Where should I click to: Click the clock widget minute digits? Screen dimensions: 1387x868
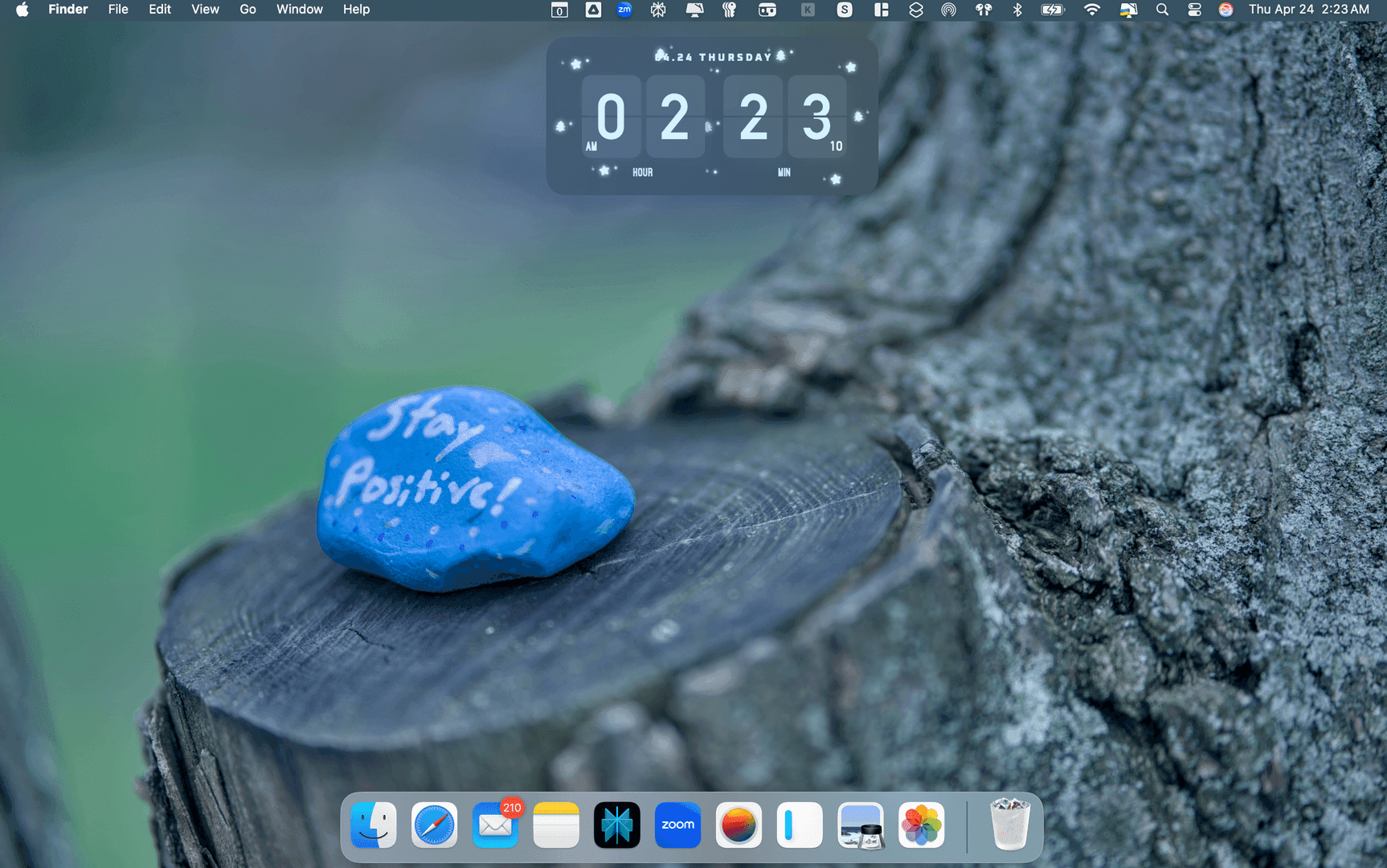point(785,117)
